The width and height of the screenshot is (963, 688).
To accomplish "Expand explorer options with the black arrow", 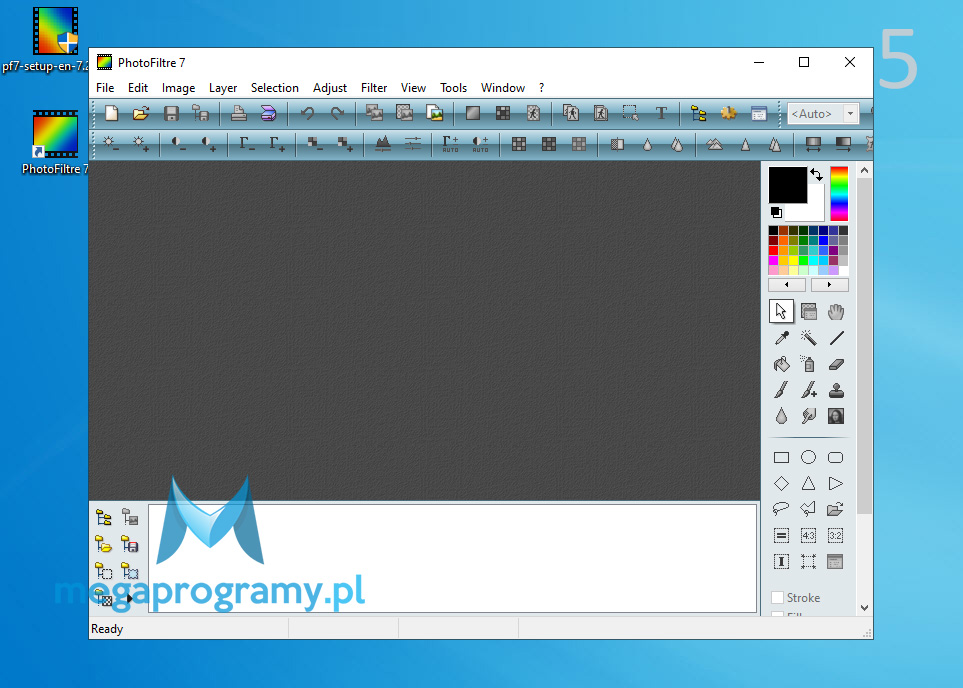I will click(x=130, y=598).
